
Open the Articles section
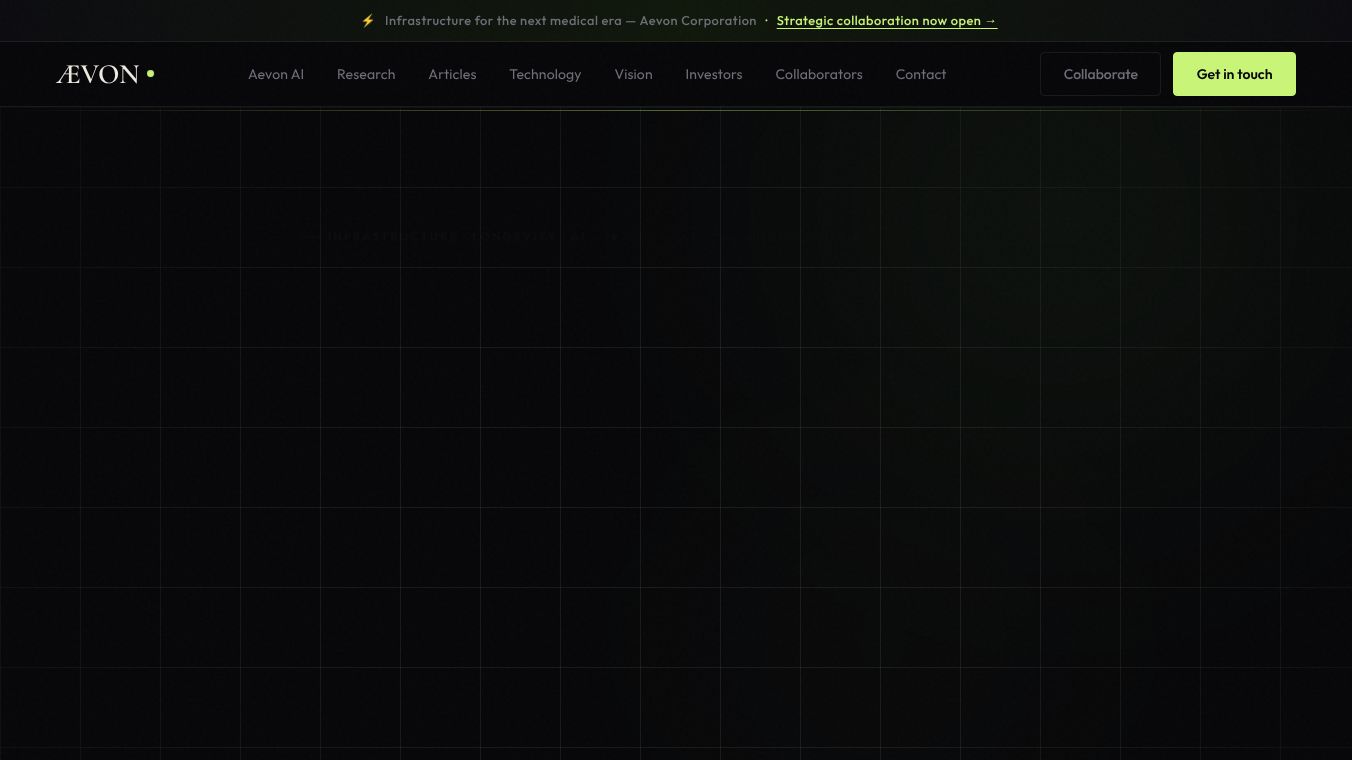point(452,74)
